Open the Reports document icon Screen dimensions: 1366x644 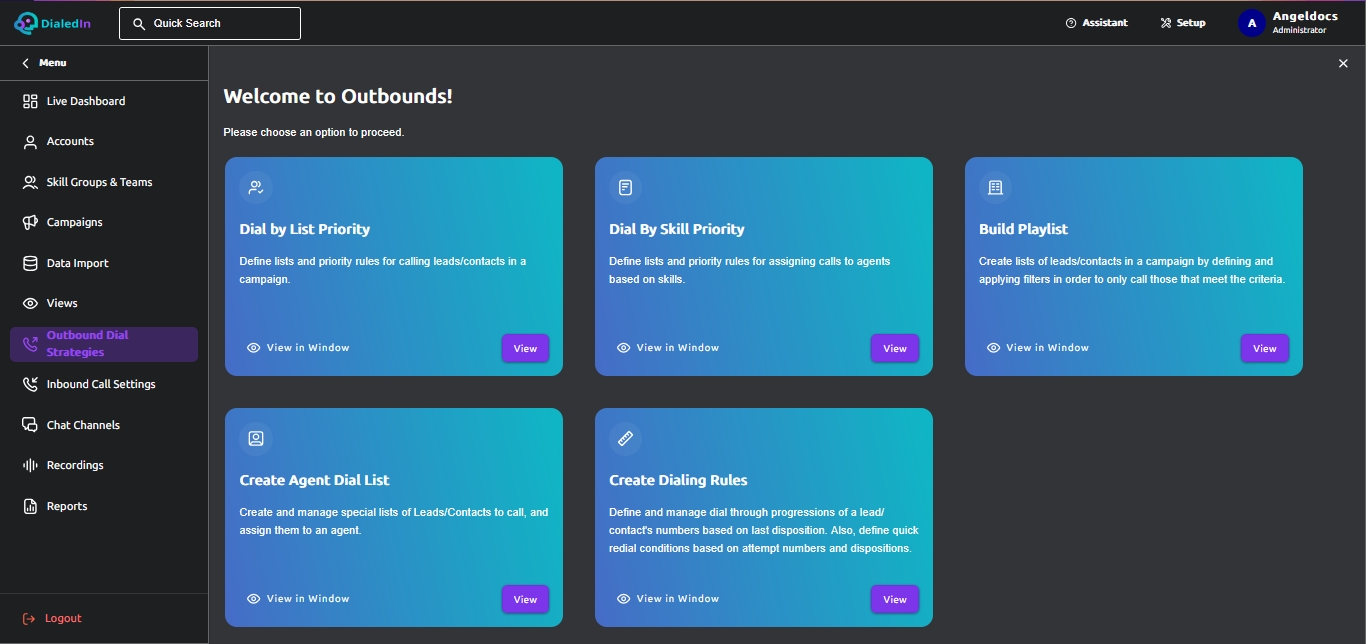coord(30,506)
